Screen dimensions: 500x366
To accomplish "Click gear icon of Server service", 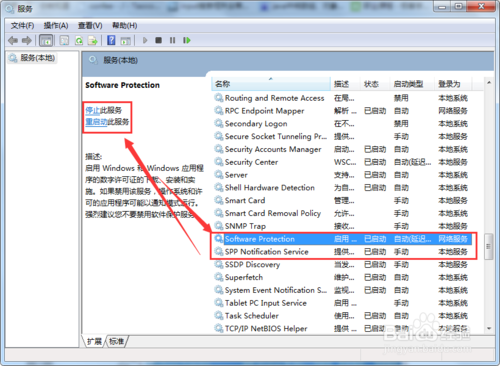I will click(219, 174).
